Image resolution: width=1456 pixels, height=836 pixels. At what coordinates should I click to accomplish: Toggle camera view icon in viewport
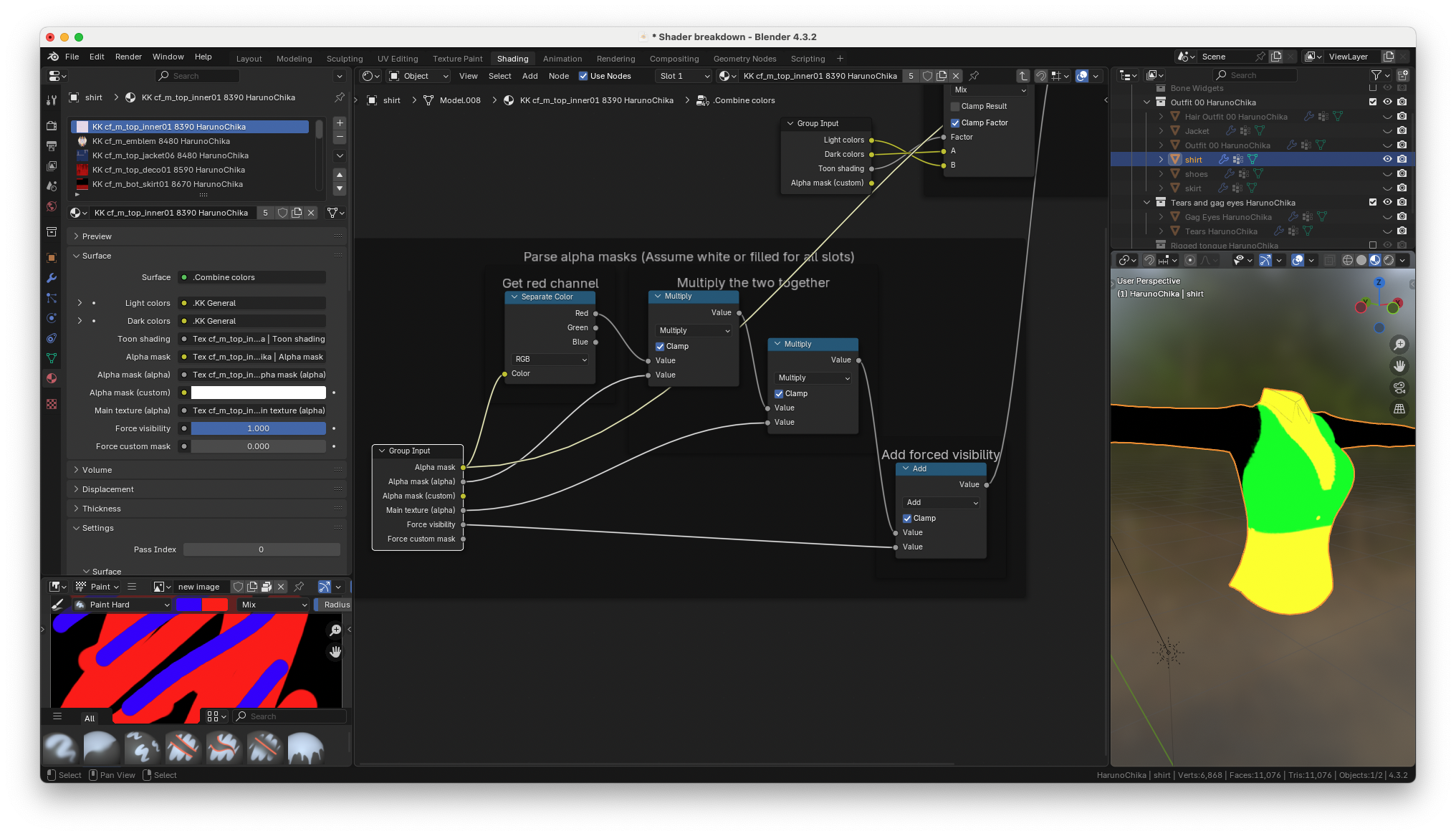1399,388
